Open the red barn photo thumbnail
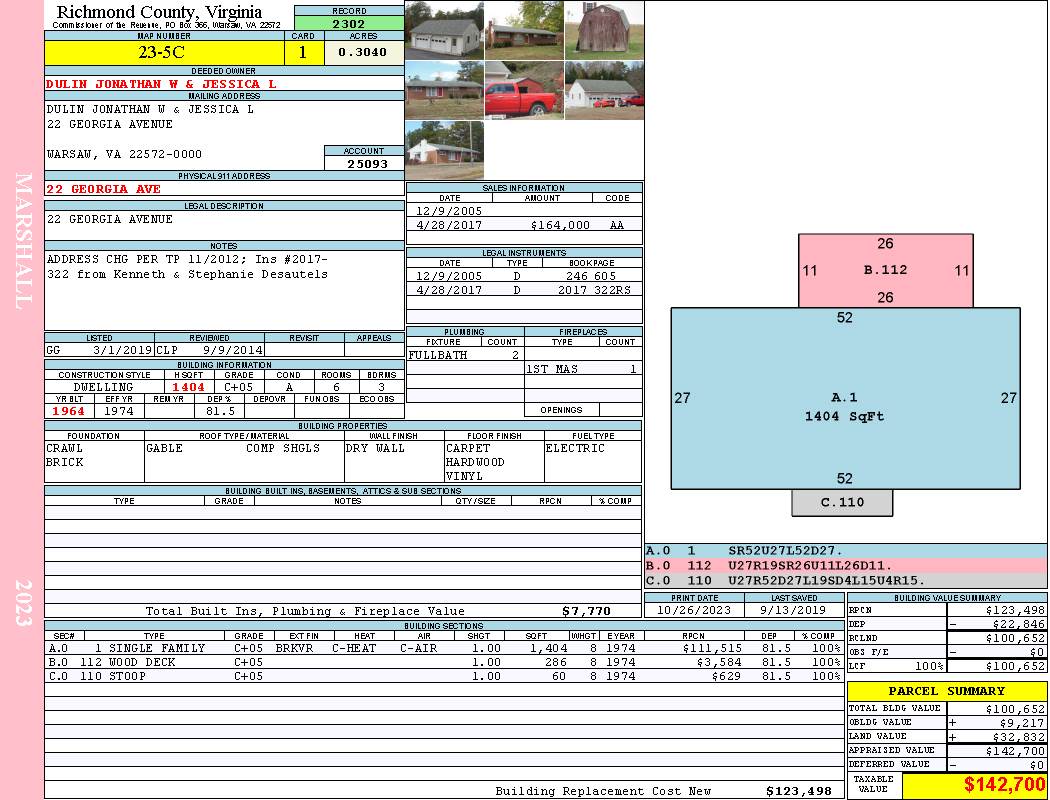Screen dimensions: 1050x800 [x=604, y=30]
